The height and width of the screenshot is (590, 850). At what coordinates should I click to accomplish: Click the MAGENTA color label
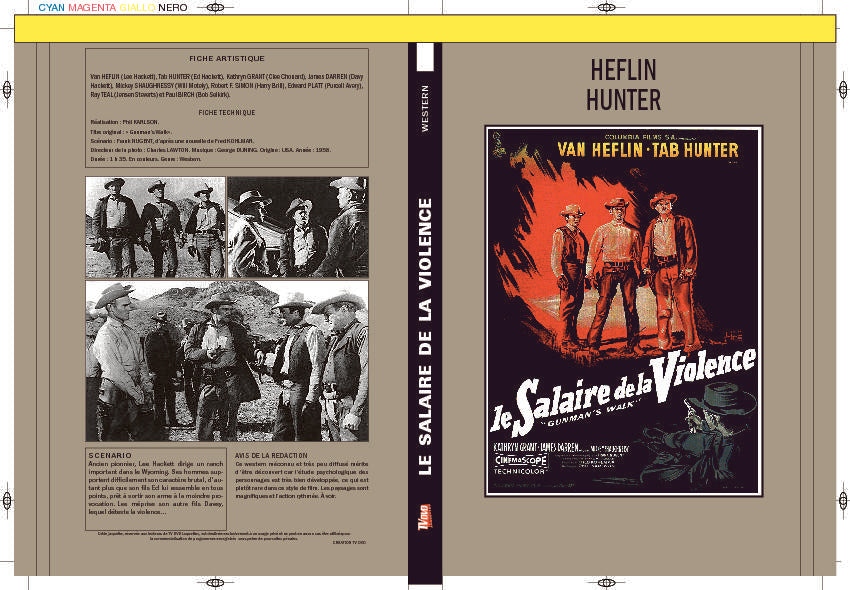[92, 8]
